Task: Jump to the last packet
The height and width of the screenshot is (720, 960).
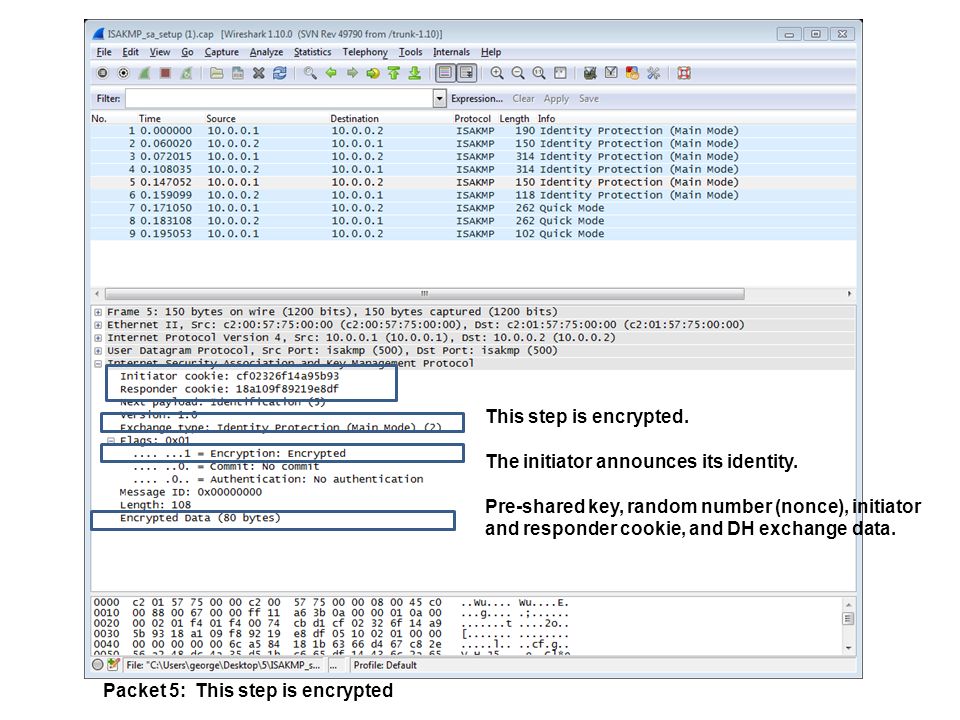Action: (414, 73)
